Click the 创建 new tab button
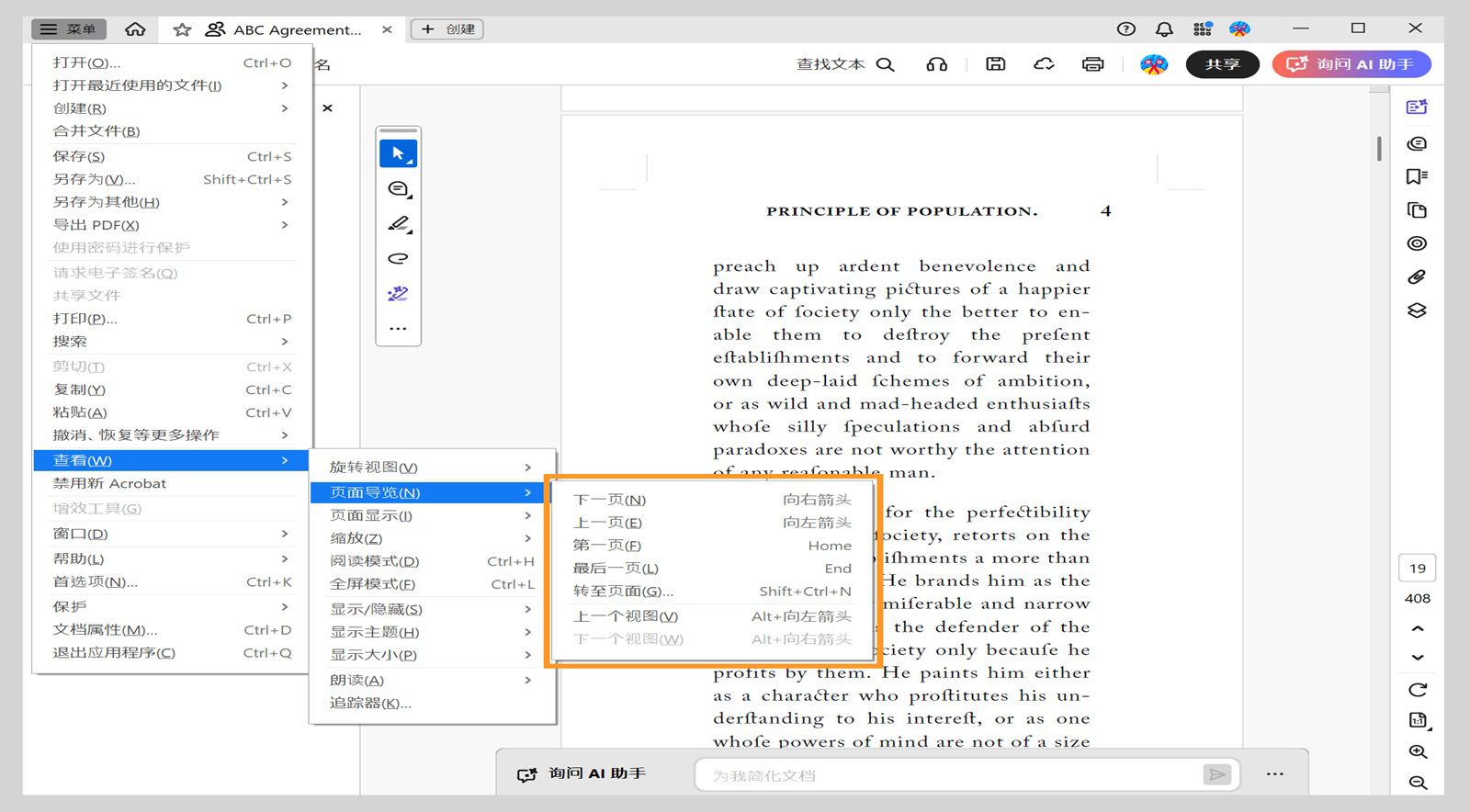Image resolution: width=1470 pixels, height=812 pixels. 447,29
